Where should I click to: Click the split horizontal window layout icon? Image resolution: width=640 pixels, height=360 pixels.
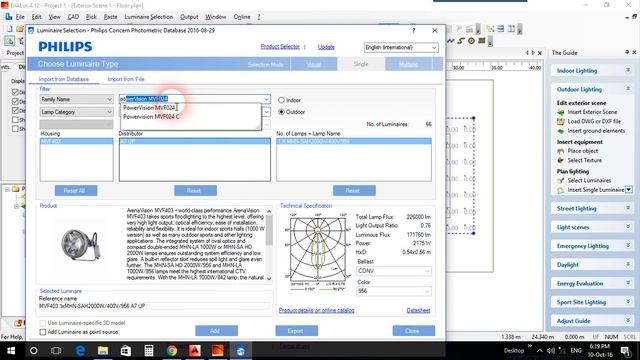point(501,29)
